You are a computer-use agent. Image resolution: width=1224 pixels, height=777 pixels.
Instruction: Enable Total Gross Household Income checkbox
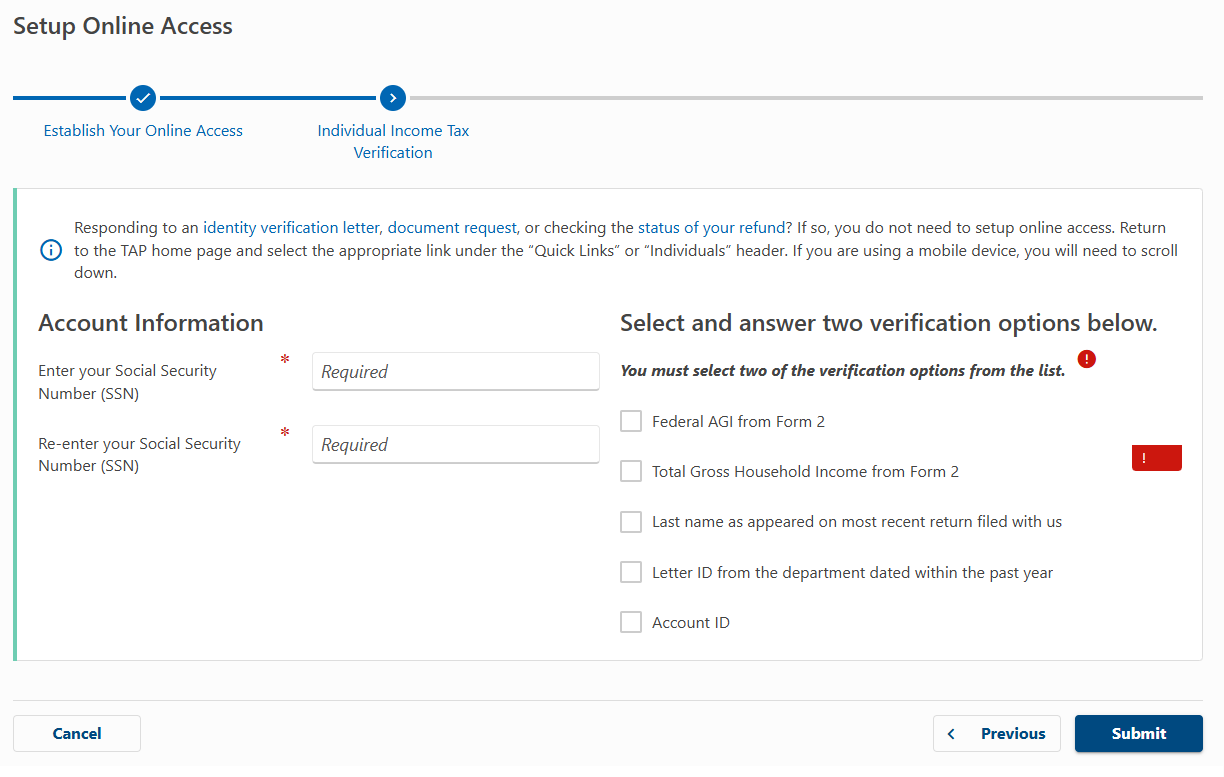pos(631,472)
